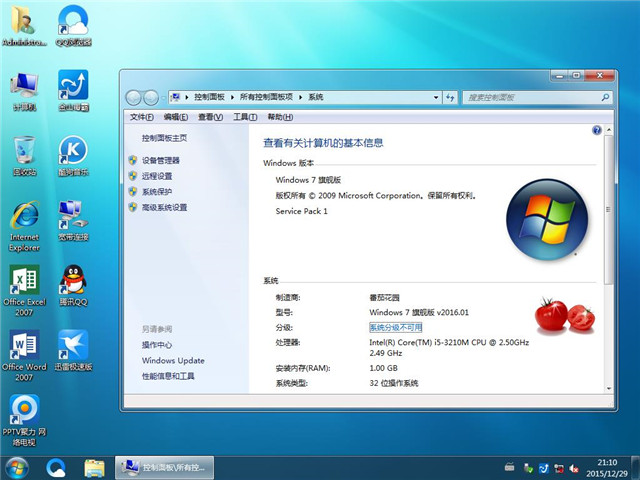This screenshot has width=640, height=480.
Task: Open 操作中心 link
Action: point(157,345)
